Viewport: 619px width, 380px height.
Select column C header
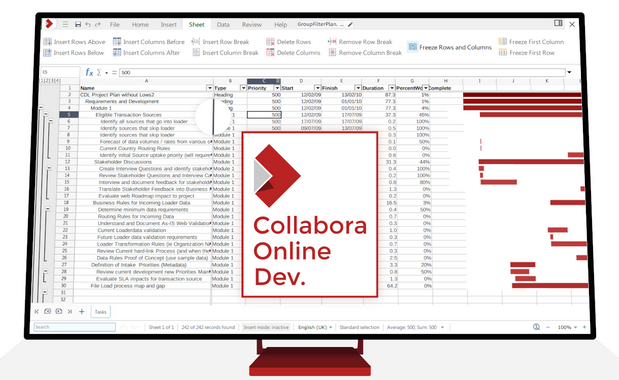point(264,81)
